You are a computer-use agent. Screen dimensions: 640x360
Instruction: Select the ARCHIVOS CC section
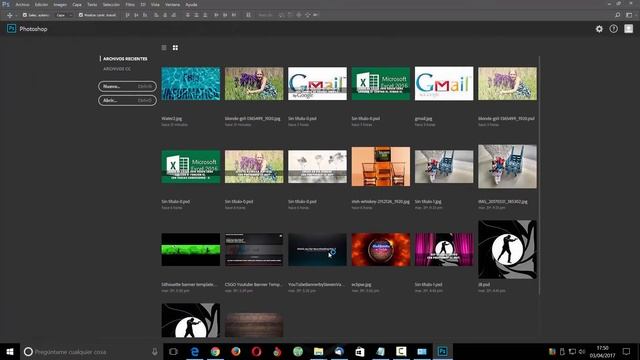tap(117, 69)
